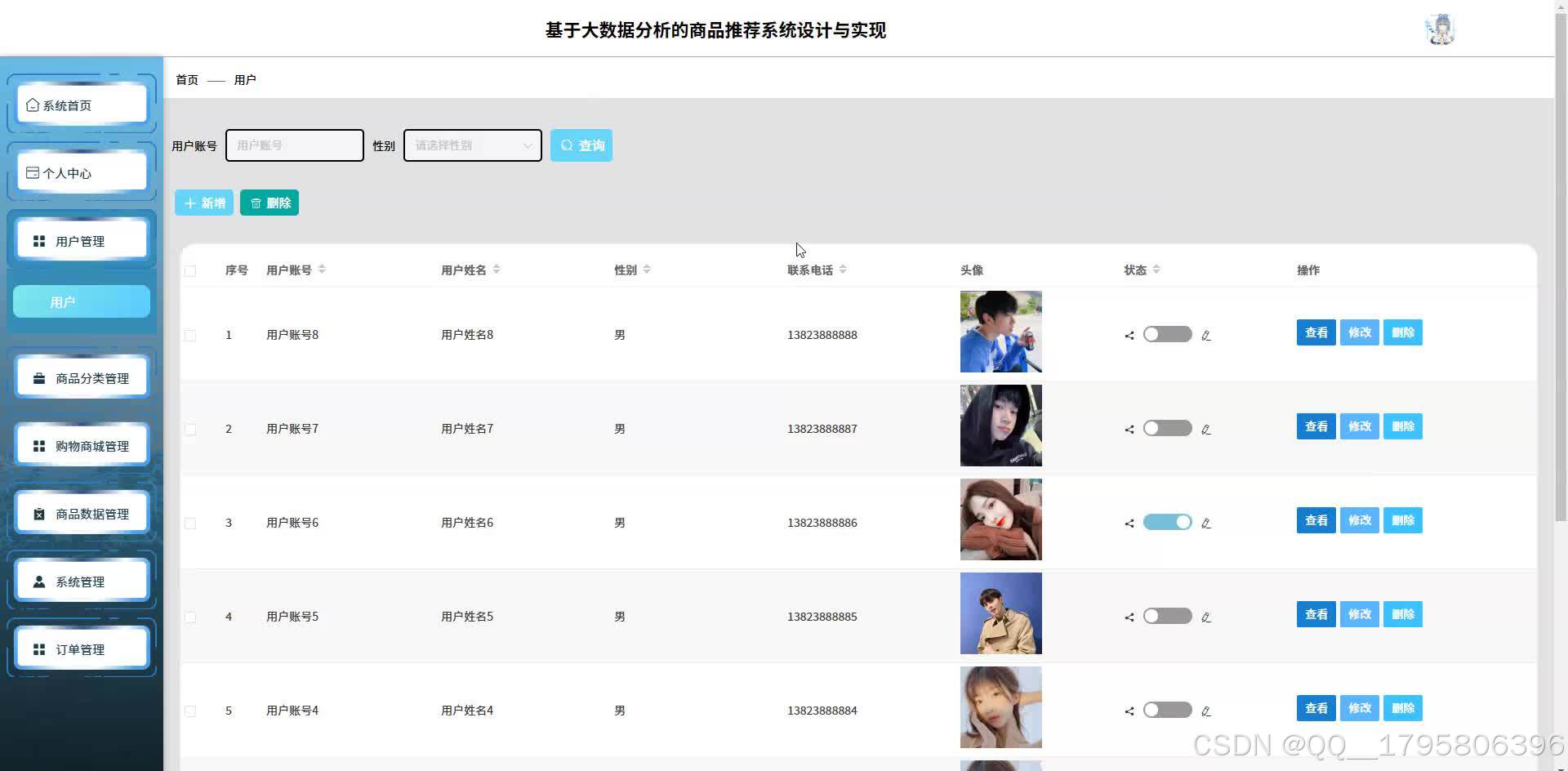Check the checkbox for row 用户账号5
1568x771 pixels.
190,617
